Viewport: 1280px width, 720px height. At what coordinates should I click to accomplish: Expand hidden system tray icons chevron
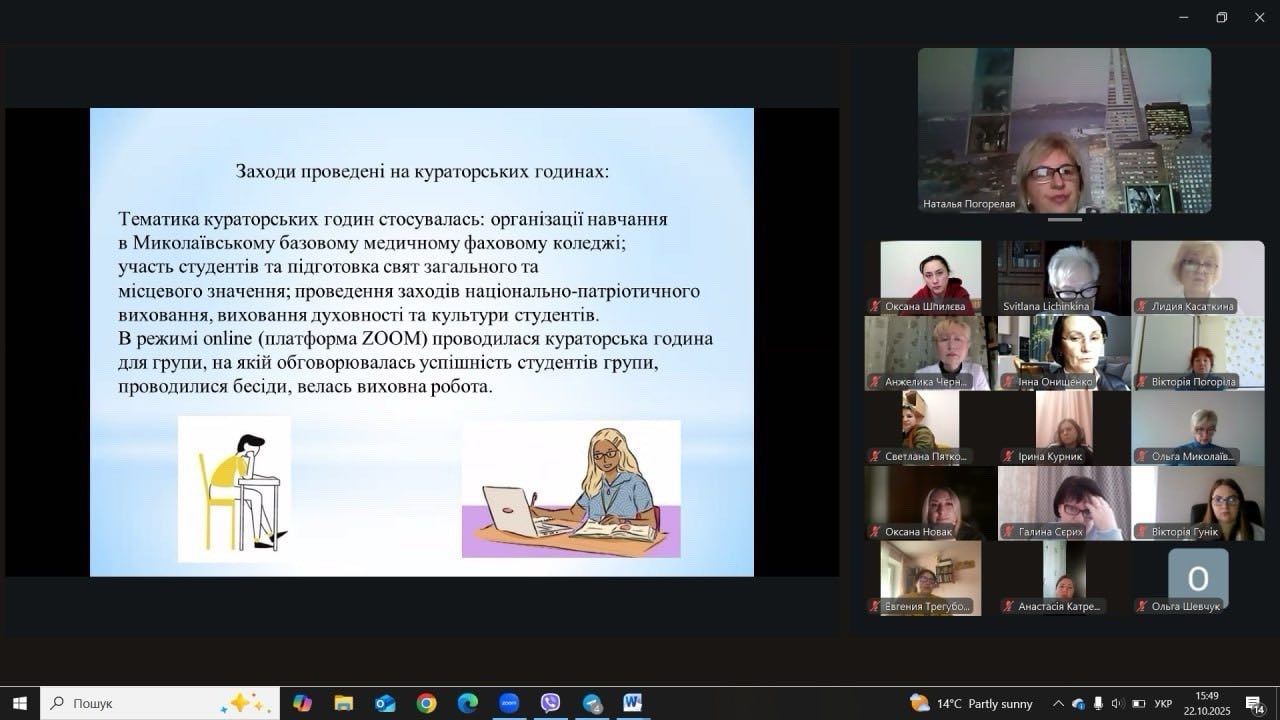[x=1058, y=703]
